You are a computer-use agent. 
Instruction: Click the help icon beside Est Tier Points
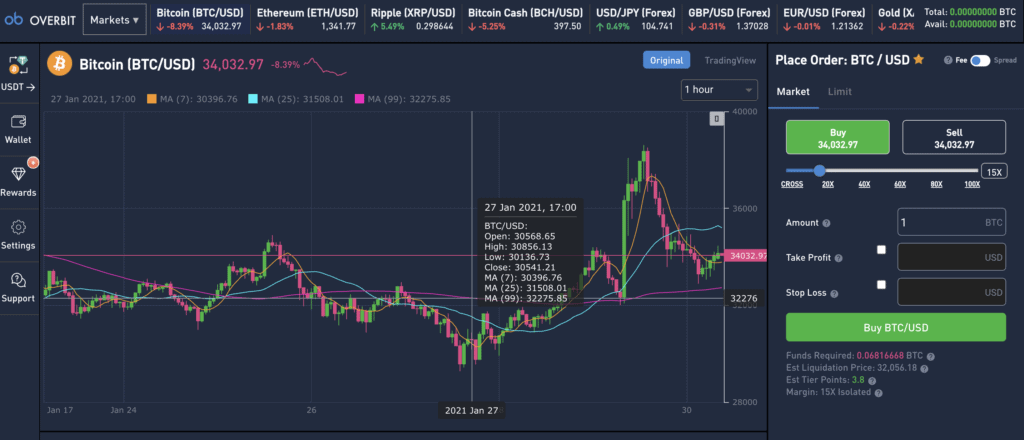(872, 381)
